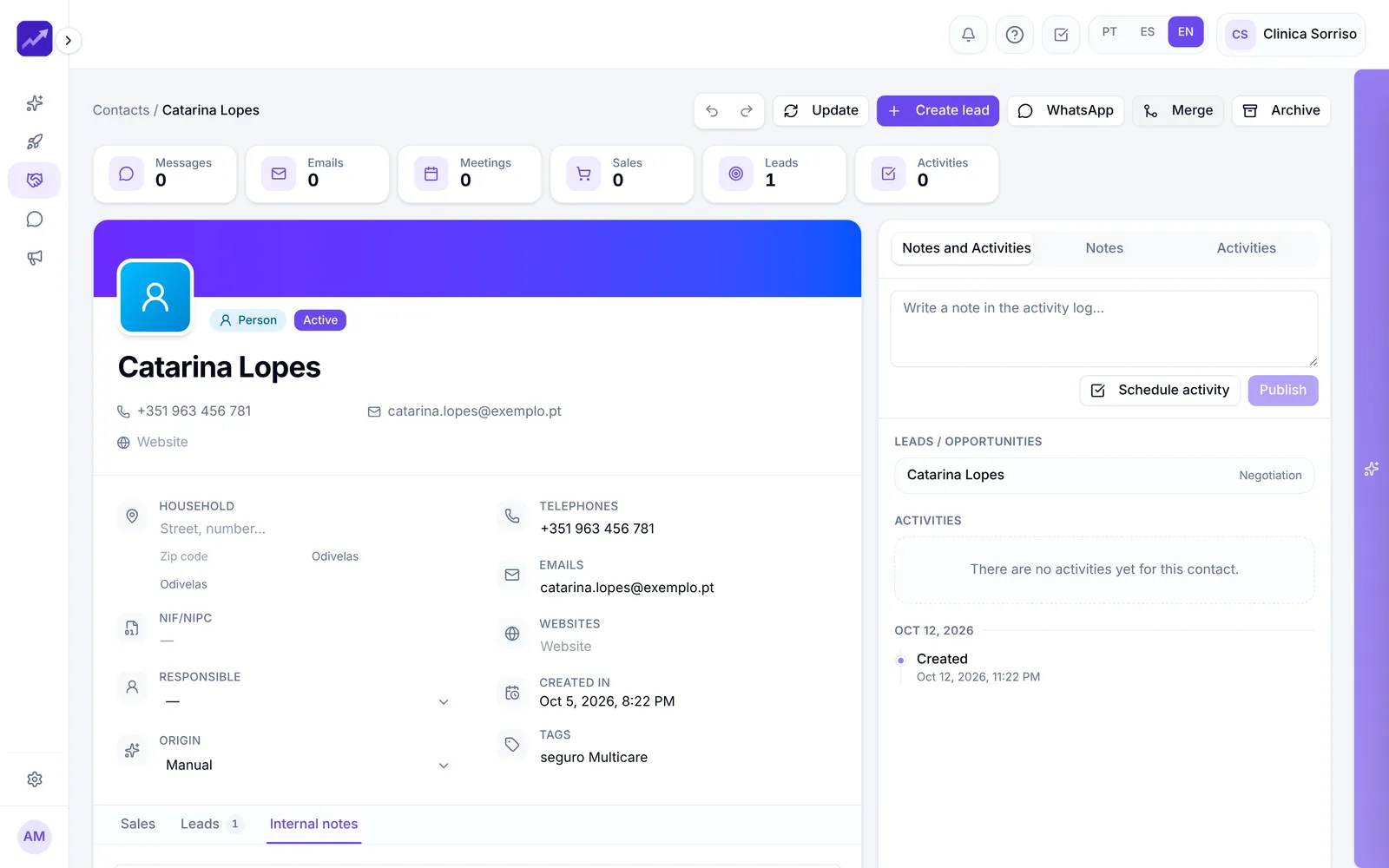This screenshot has width=1389, height=868.
Task: Click the redo arrow
Action: [x=747, y=111]
